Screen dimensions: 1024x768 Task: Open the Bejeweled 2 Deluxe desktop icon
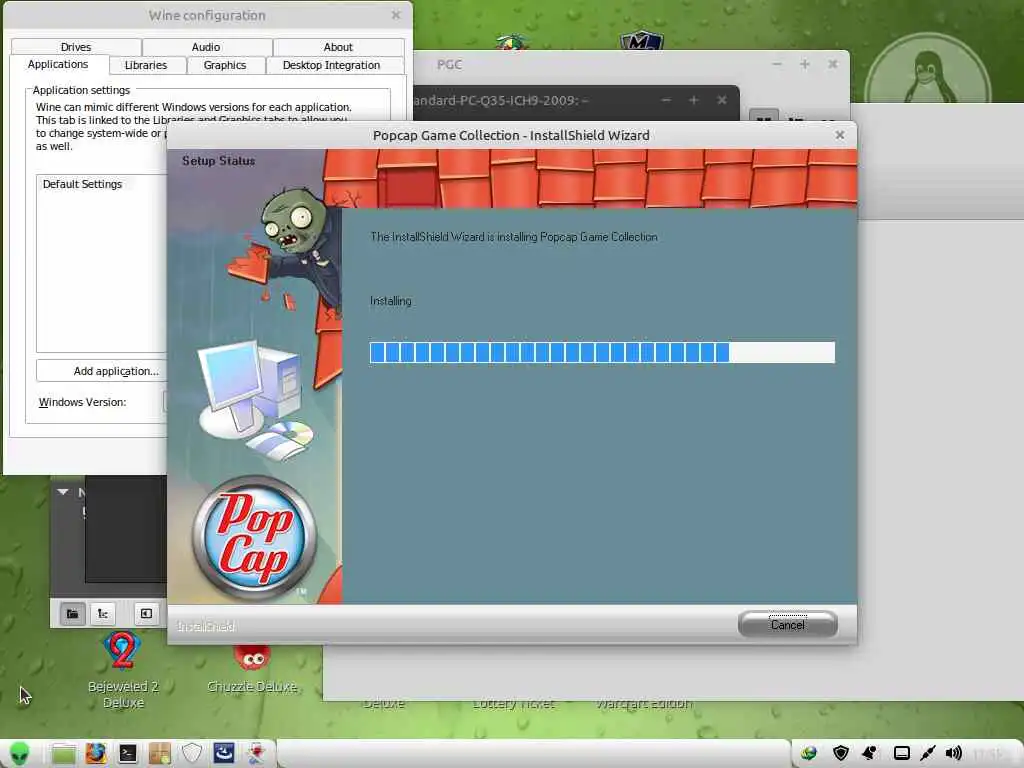123,670
